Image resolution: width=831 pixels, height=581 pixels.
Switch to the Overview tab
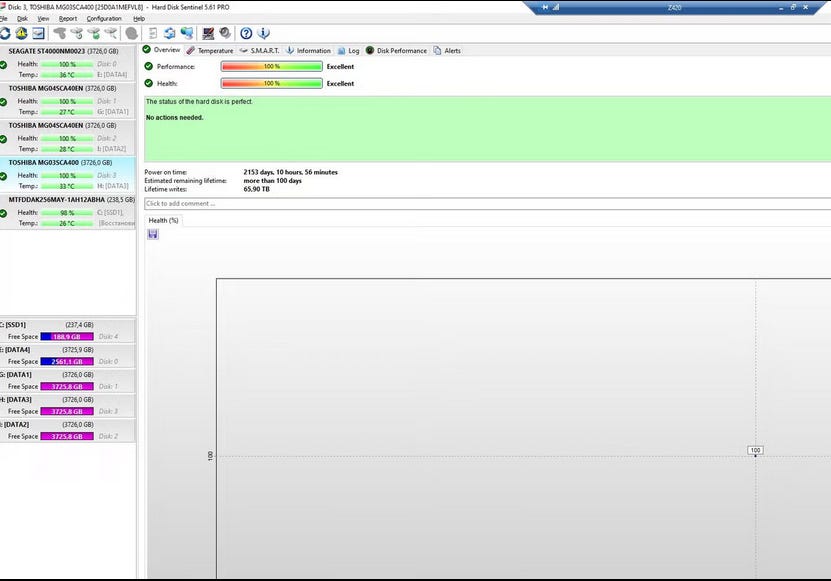coord(162,50)
